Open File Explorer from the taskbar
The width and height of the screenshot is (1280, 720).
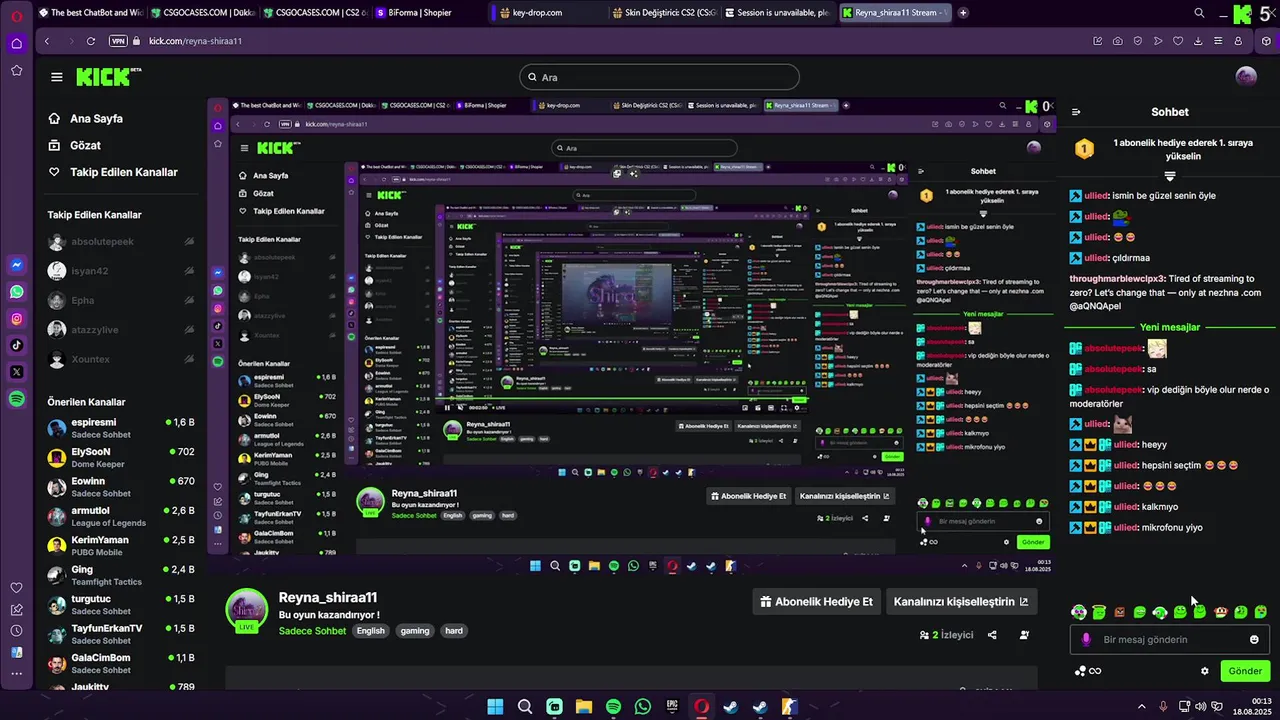(x=584, y=707)
